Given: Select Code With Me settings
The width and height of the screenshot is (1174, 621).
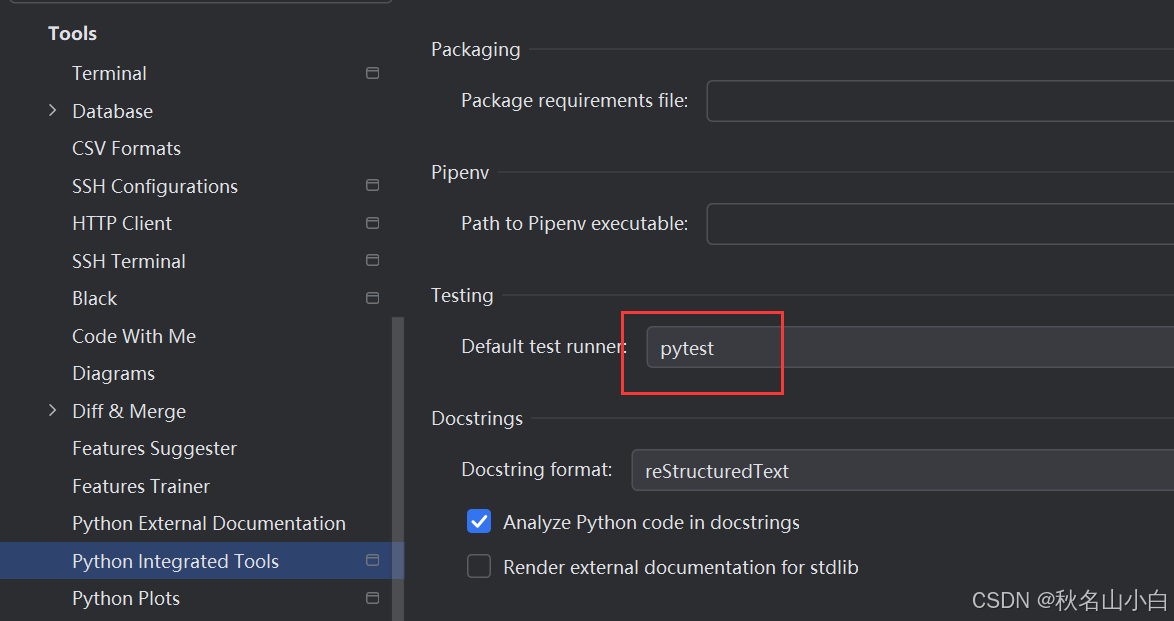Looking at the screenshot, I should 134,336.
